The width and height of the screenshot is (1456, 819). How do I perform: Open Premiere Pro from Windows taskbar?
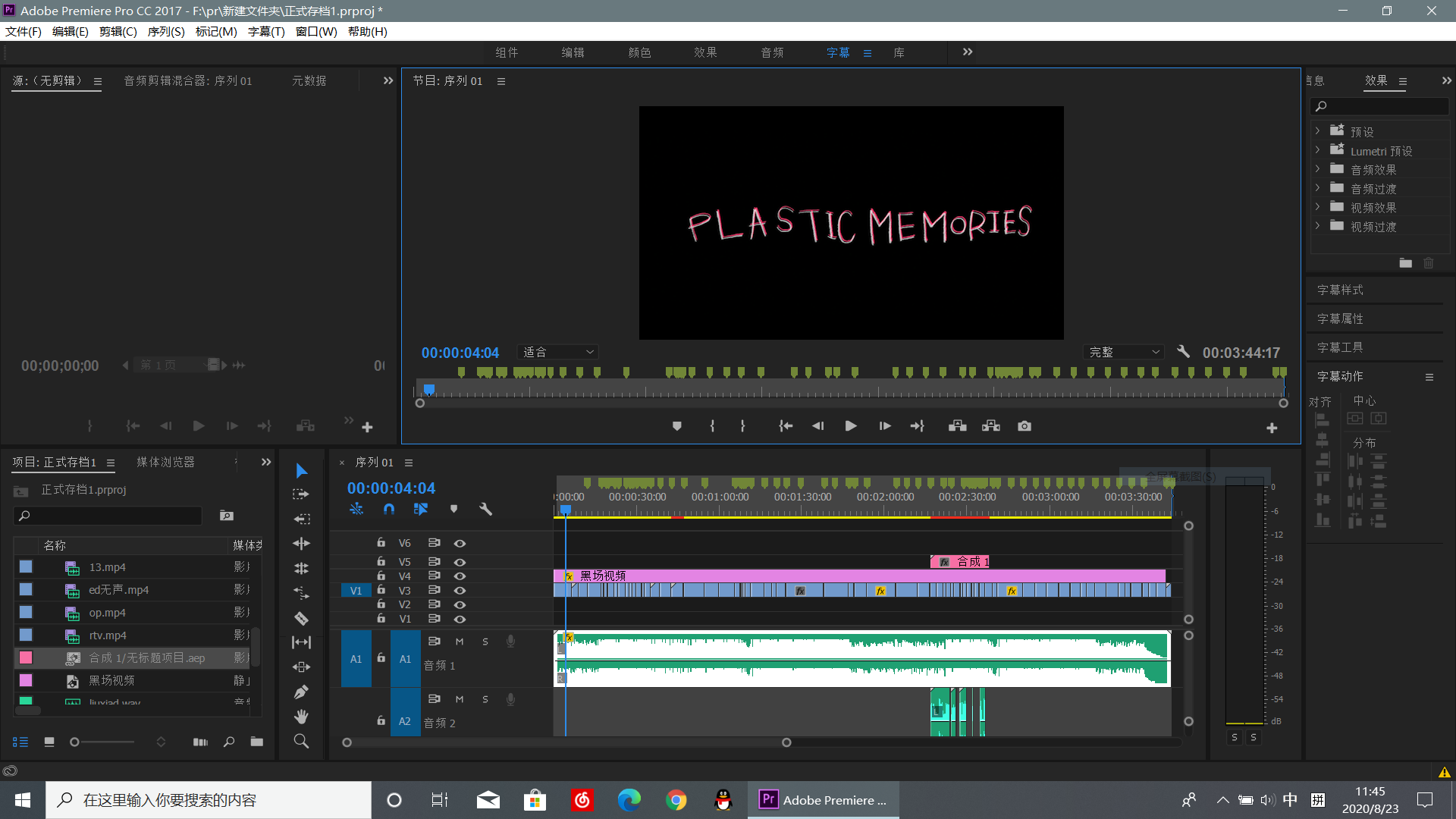[824, 800]
